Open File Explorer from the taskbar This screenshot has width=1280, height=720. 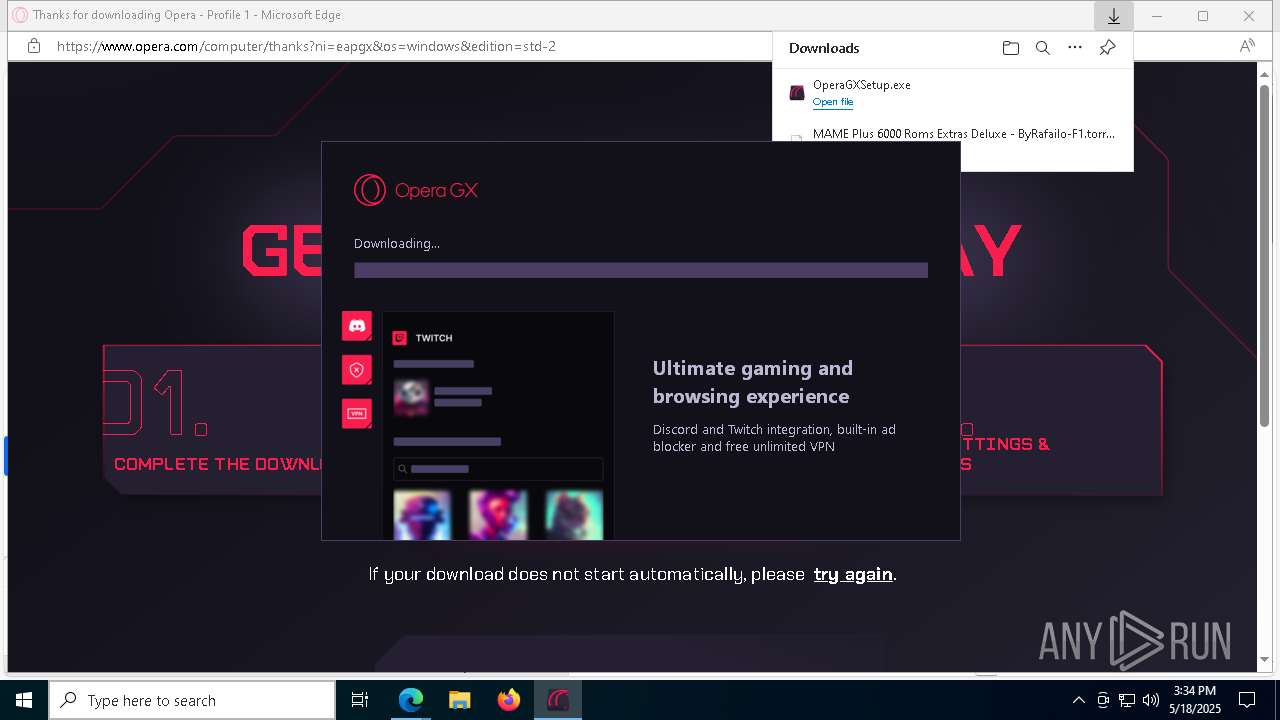coord(460,700)
